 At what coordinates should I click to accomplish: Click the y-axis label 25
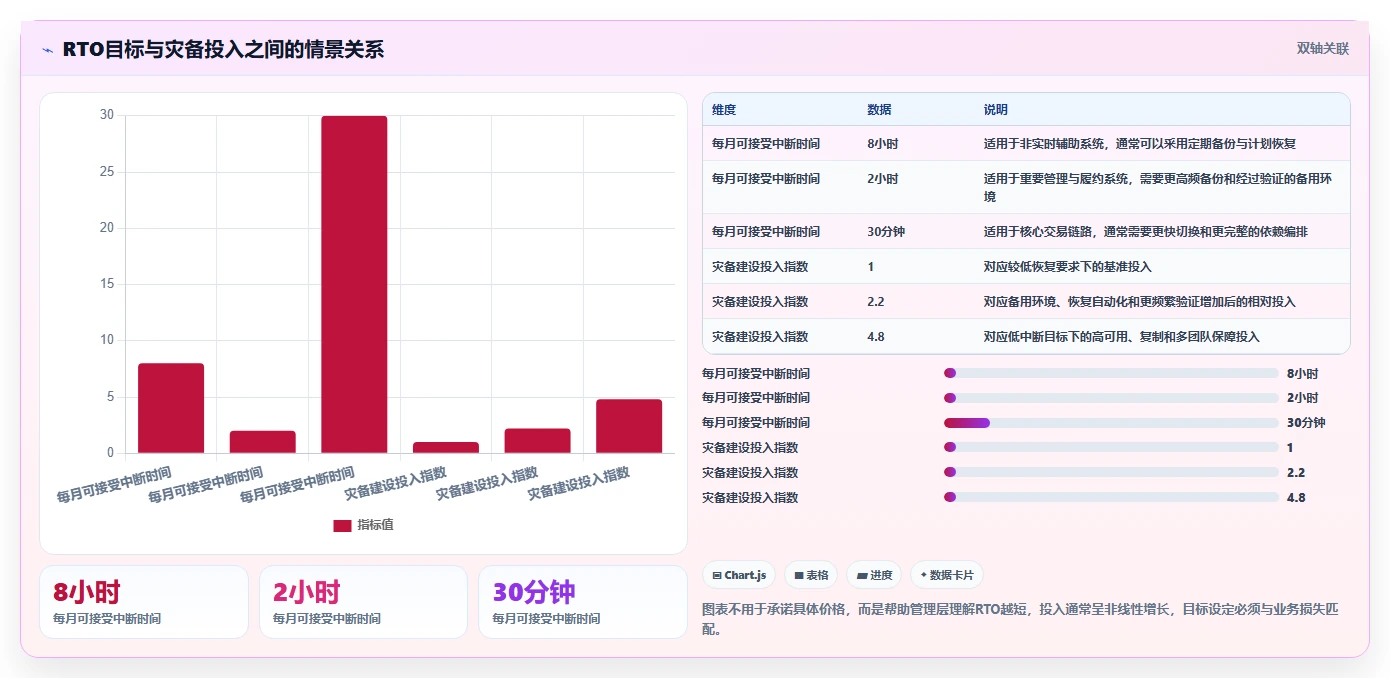coord(107,172)
